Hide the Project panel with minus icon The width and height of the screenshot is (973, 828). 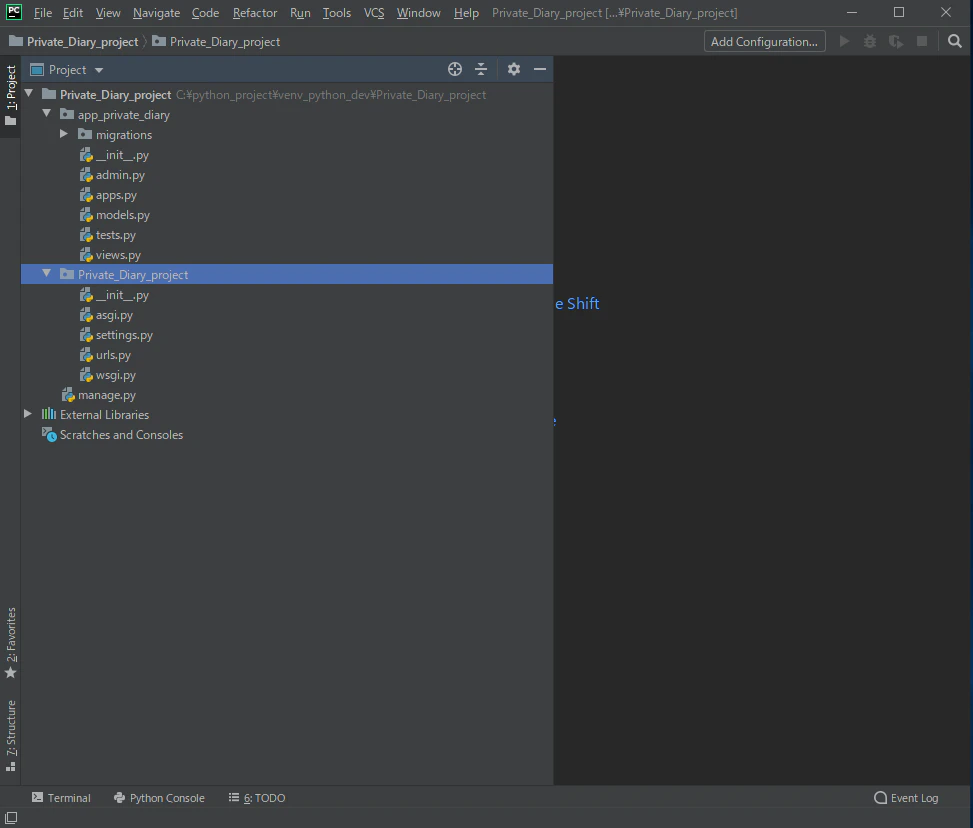540,70
